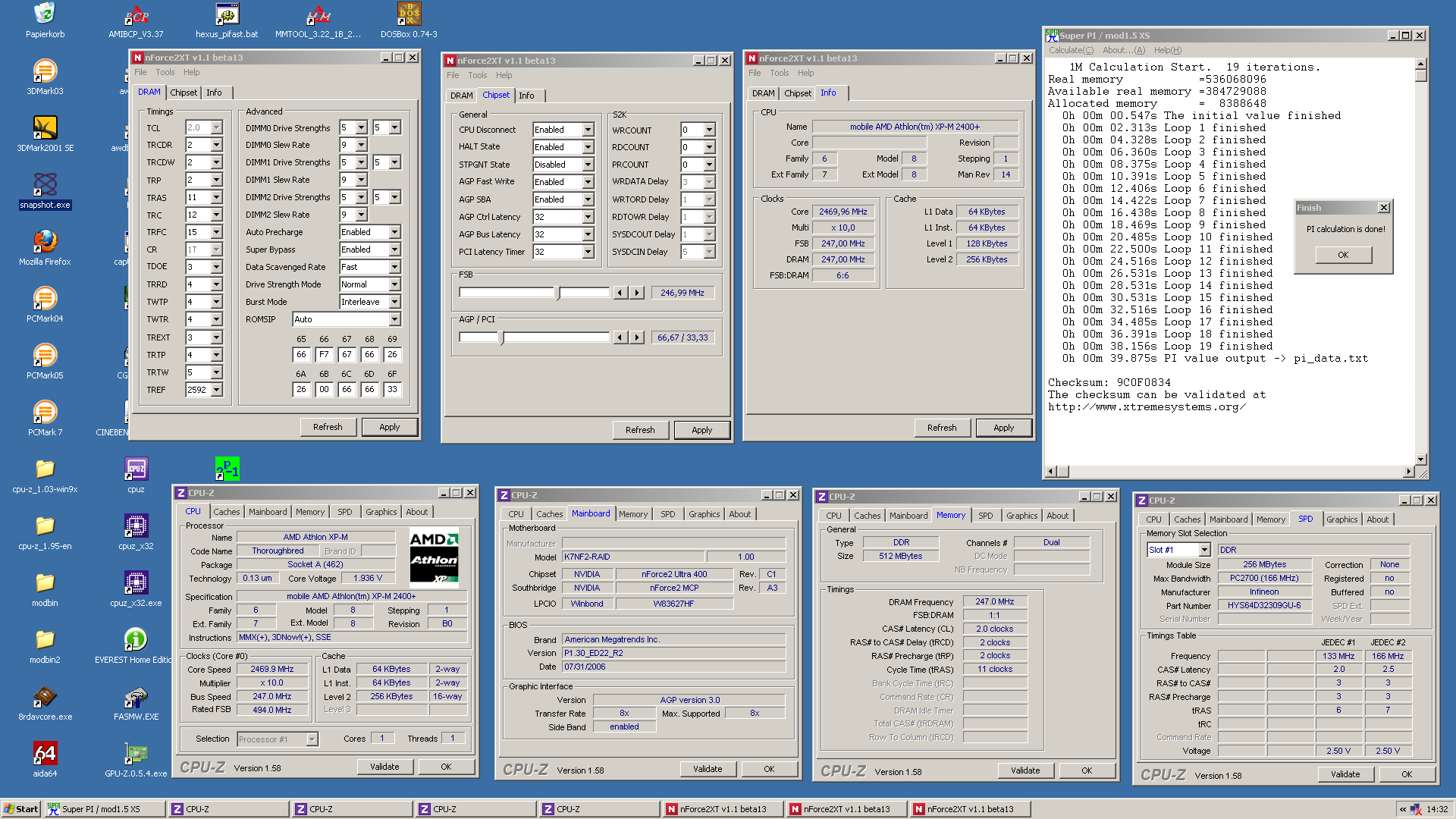The width and height of the screenshot is (1456, 819).
Task: Click OK in CPU-Z Memory window
Action: coord(1087,770)
